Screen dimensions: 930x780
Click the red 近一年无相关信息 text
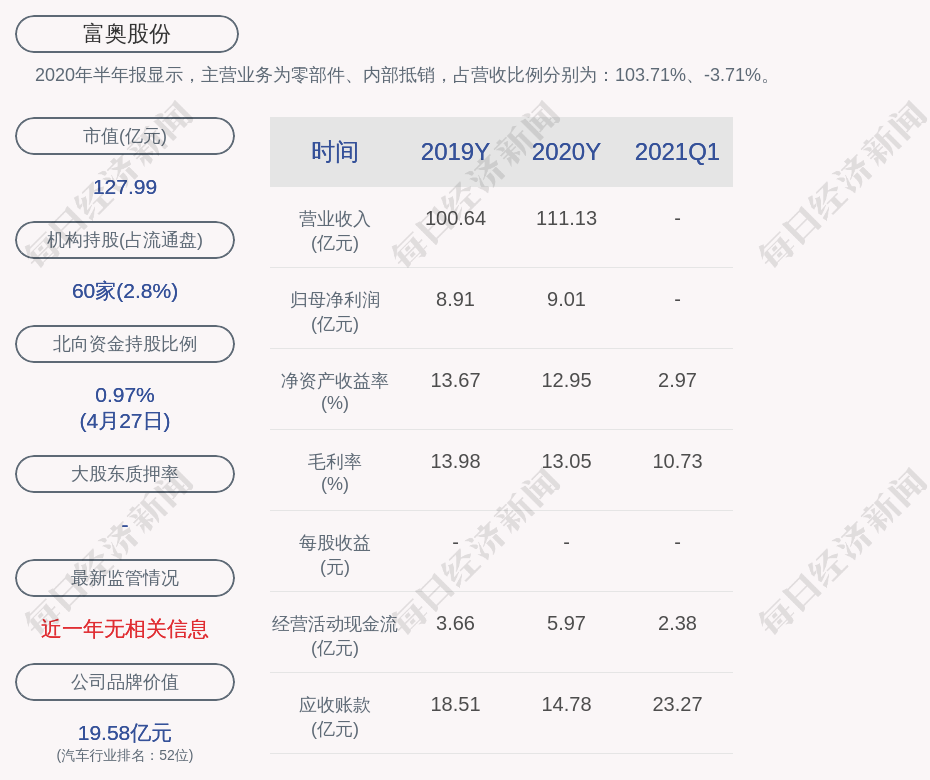(125, 629)
